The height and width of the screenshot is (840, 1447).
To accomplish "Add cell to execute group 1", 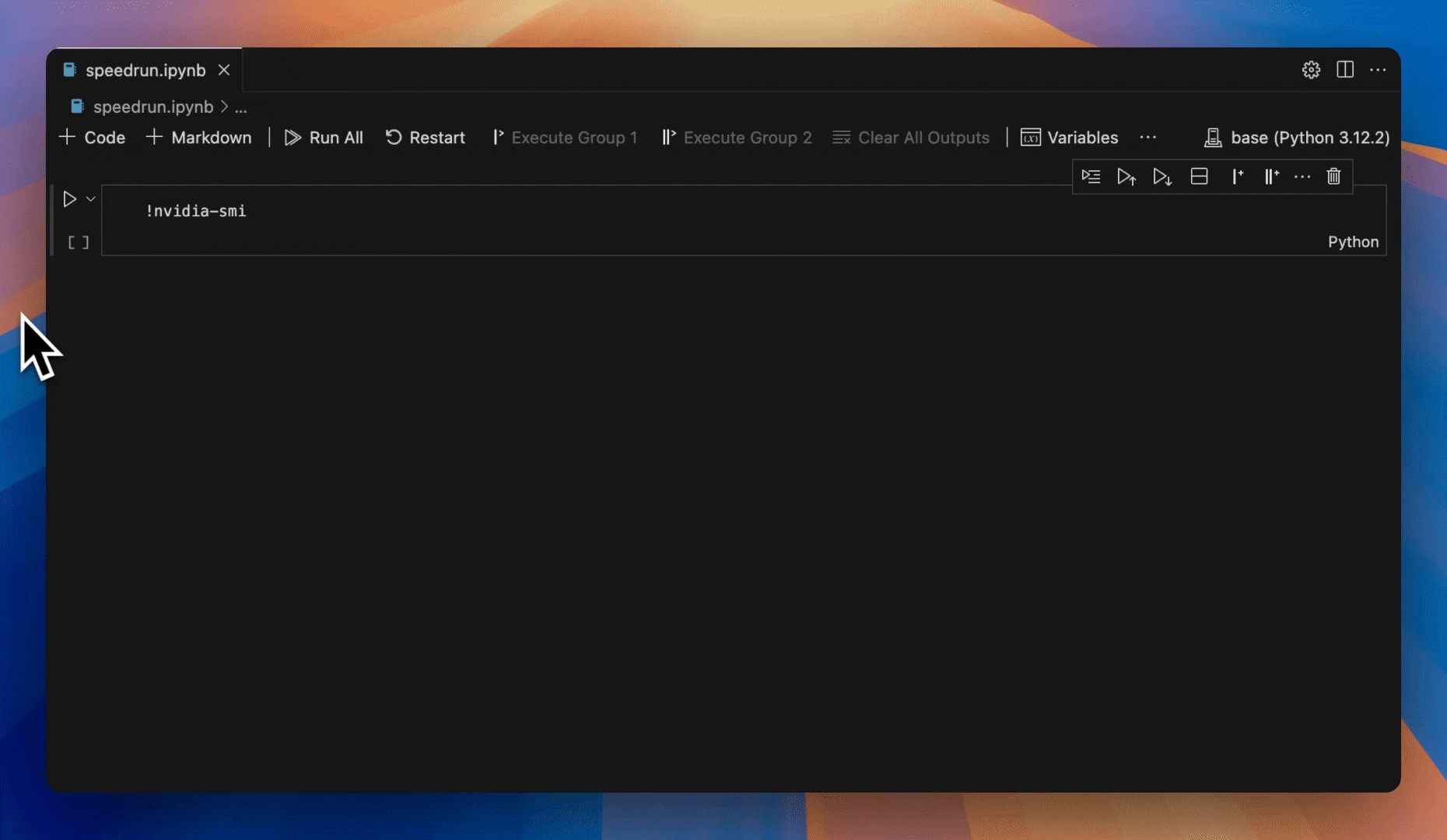I will (1237, 177).
